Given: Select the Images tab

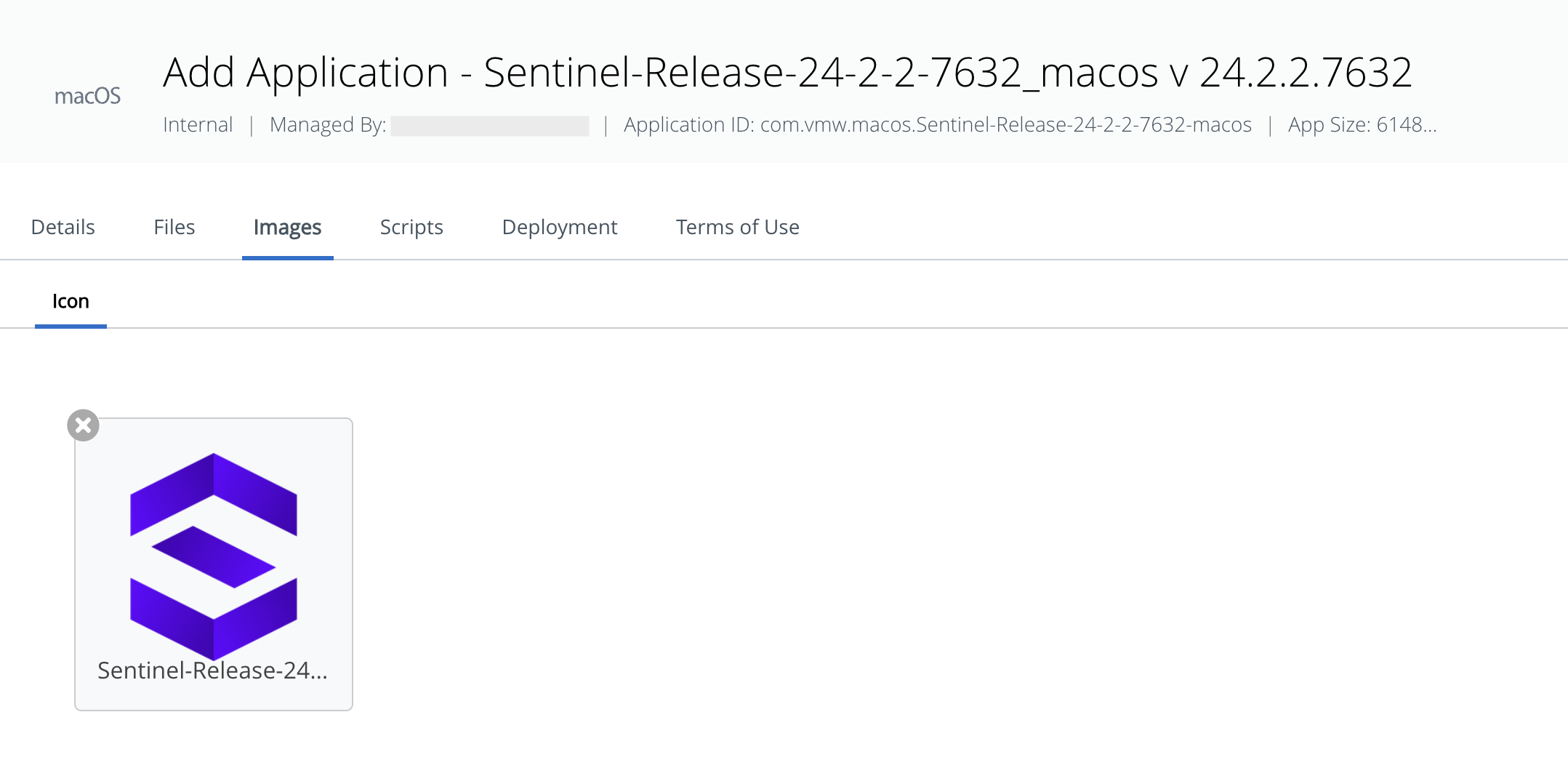Looking at the screenshot, I should click(287, 228).
